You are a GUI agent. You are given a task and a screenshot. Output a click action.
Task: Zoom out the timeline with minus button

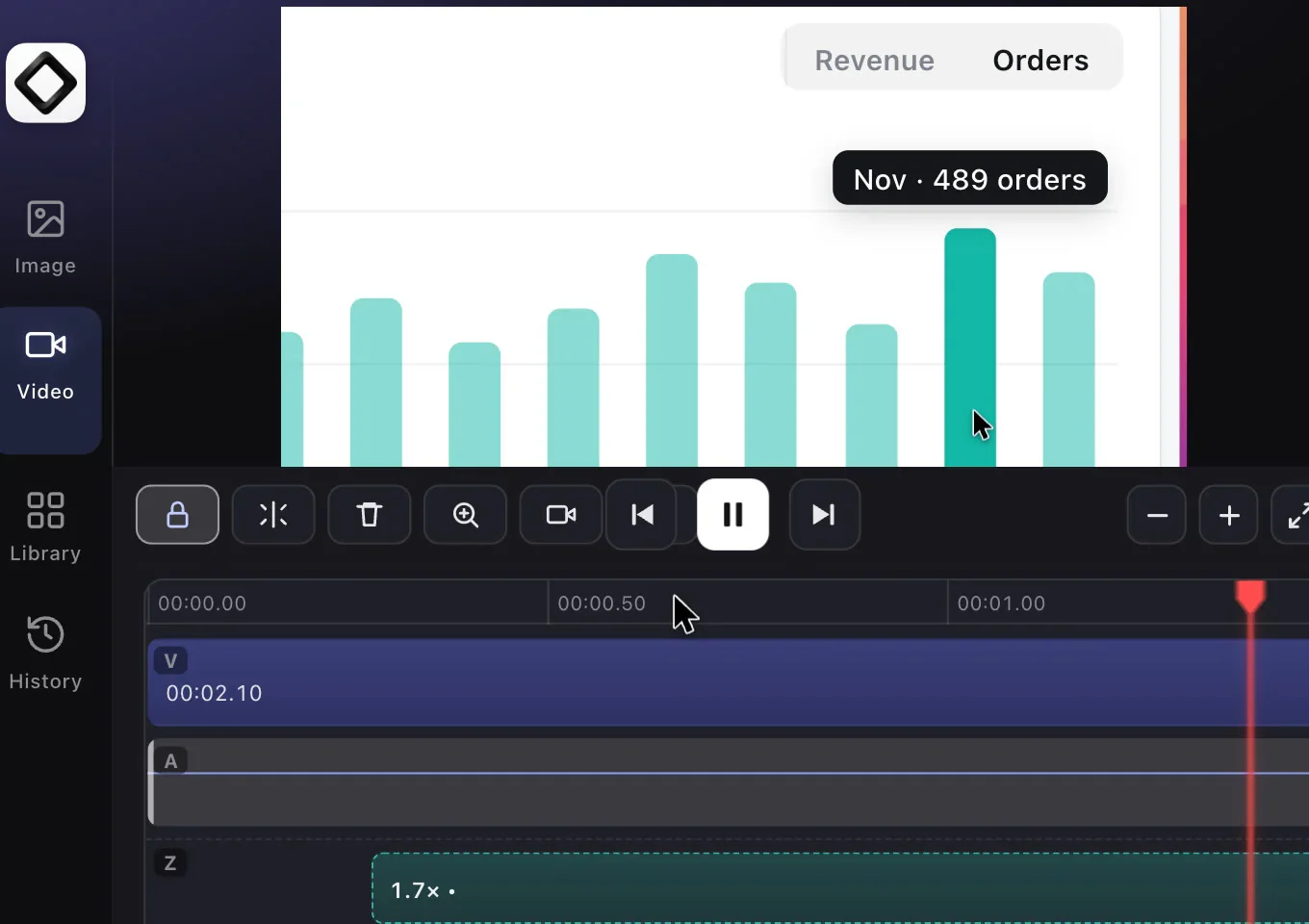pyautogui.click(x=1157, y=515)
